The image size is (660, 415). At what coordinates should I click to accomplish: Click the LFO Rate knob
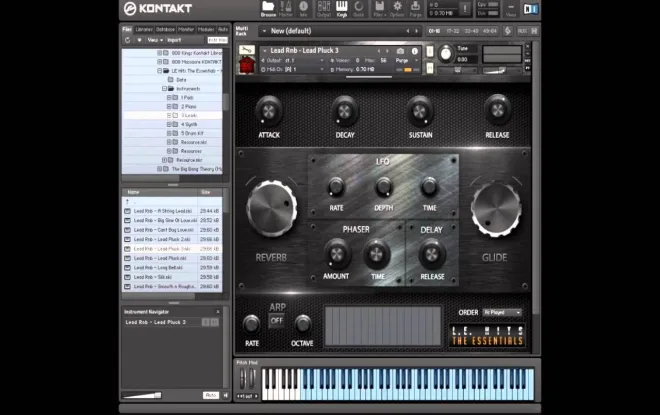336,186
